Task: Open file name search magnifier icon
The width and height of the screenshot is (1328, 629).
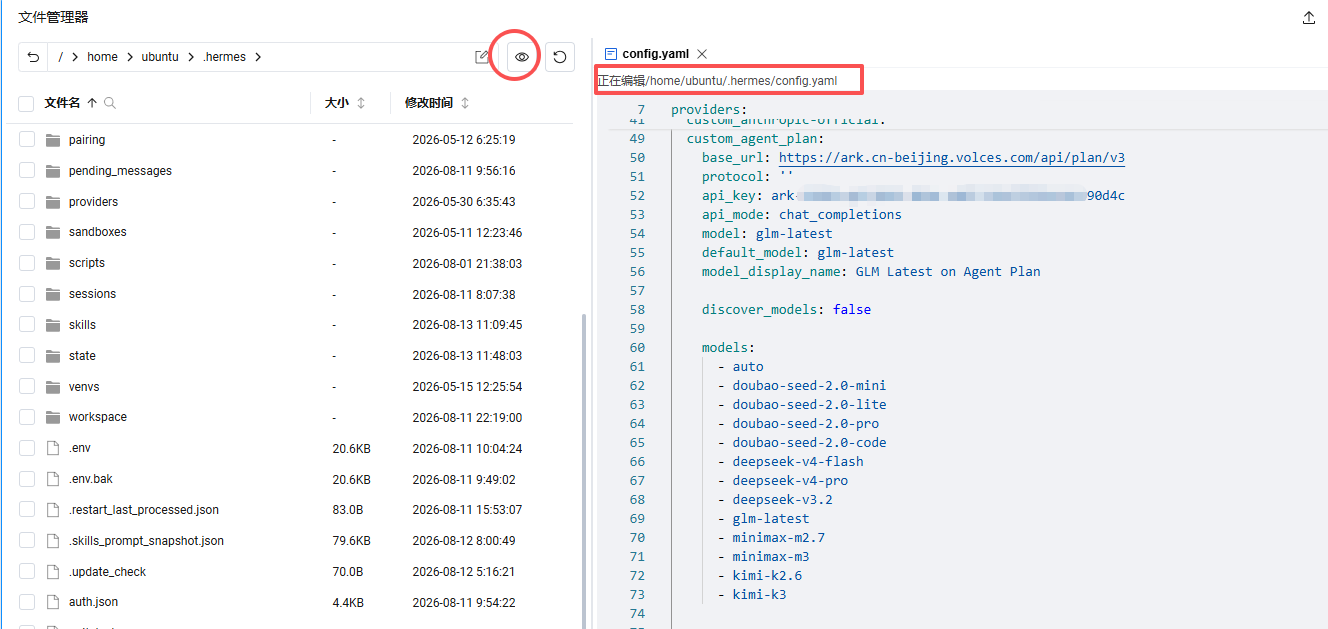Action: (x=110, y=103)
